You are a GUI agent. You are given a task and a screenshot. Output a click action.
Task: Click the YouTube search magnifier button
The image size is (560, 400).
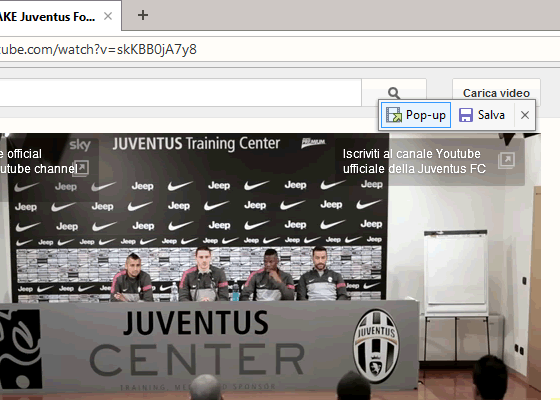click(x=394, y=93)
